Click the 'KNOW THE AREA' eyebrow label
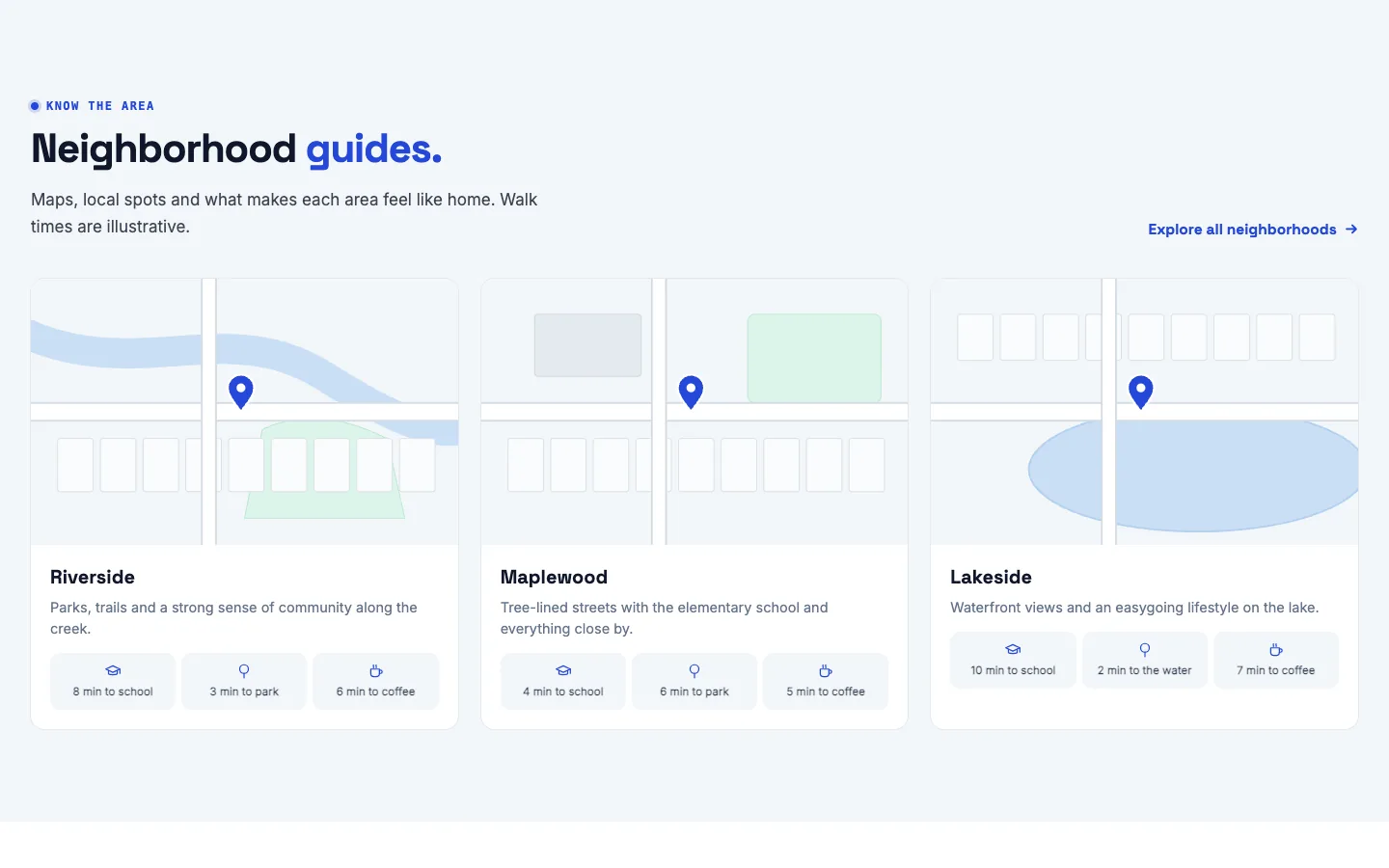Image resolution: width=1389 pixels, height=868 pixels. tap(100, 106)
